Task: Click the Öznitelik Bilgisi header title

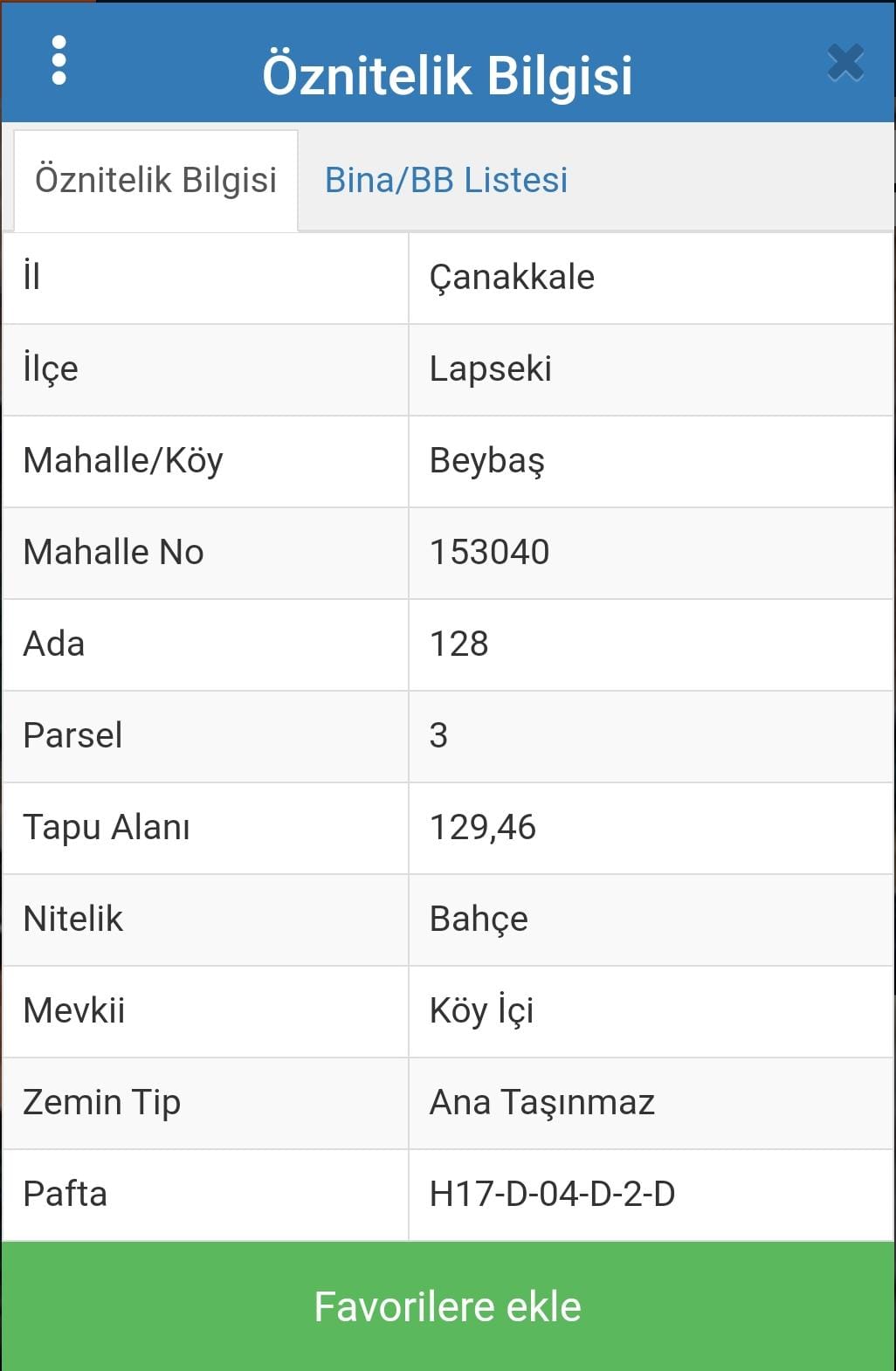Action: point(447,75)
